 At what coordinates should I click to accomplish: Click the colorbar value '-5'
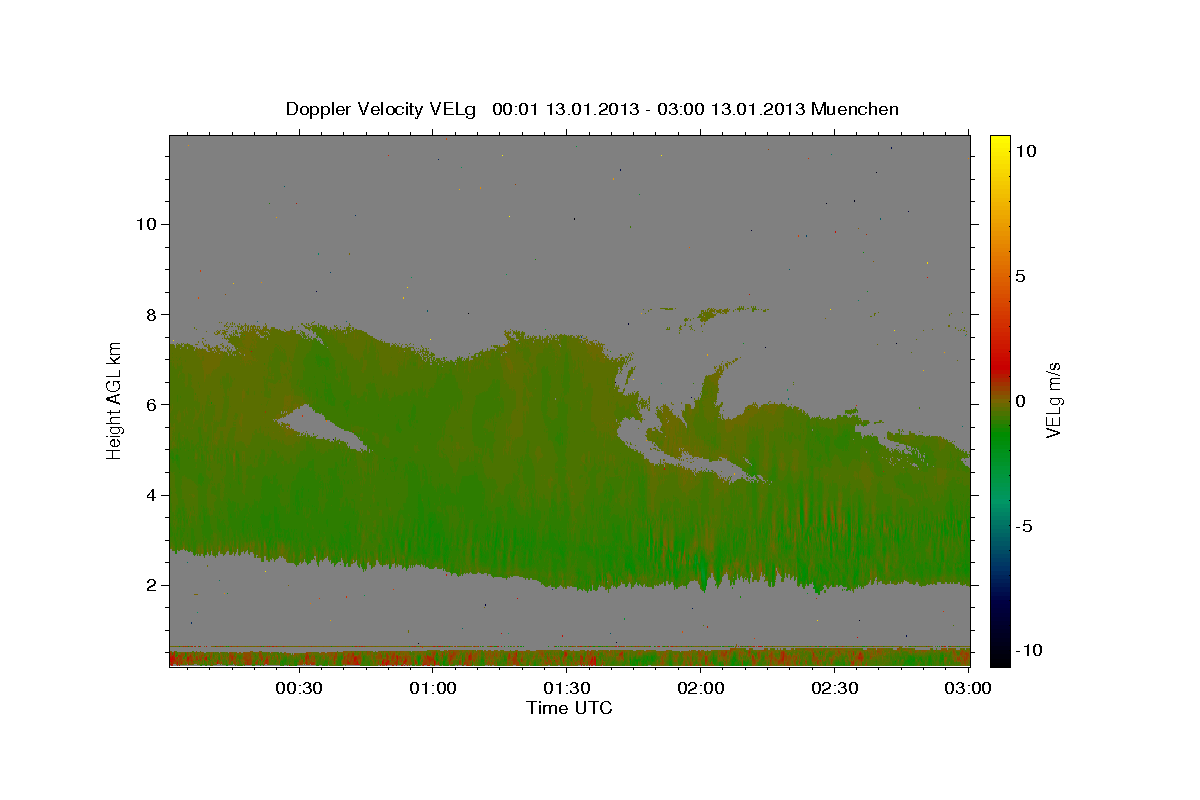pyautogui.click(x=1024, y=526)
